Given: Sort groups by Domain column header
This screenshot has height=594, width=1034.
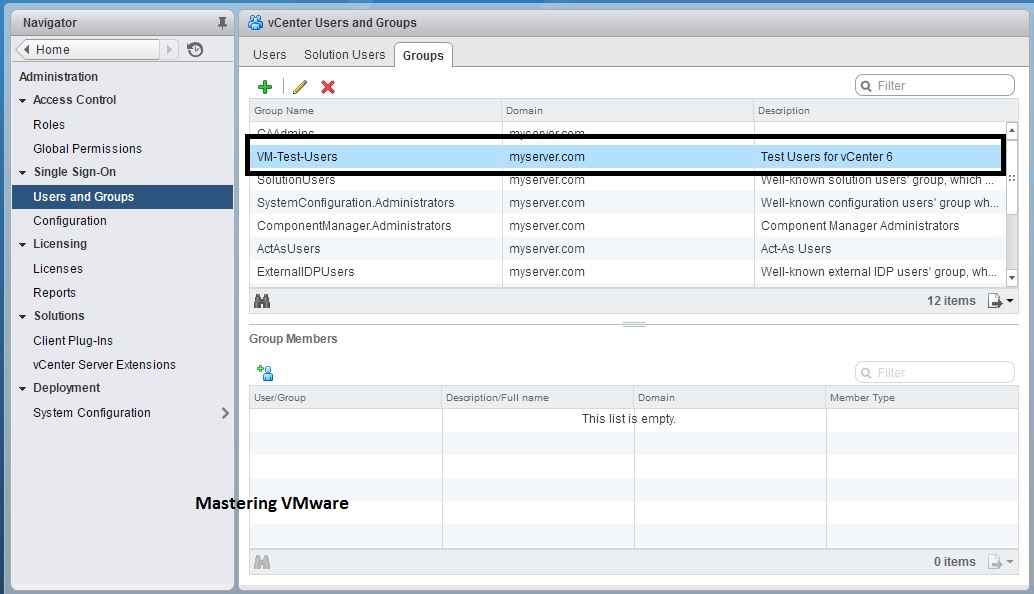Looking at the screenshot, I should pos(627,111).
